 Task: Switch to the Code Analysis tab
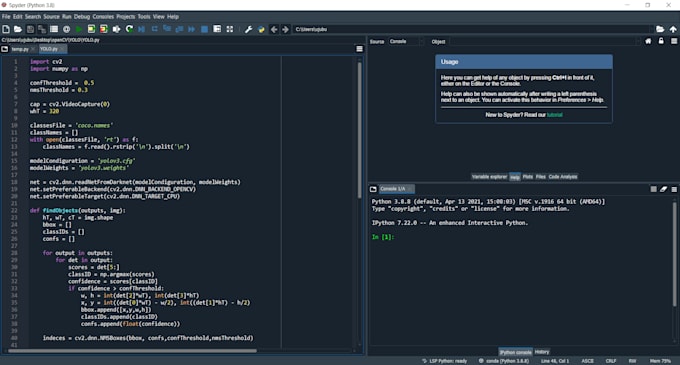562,176
